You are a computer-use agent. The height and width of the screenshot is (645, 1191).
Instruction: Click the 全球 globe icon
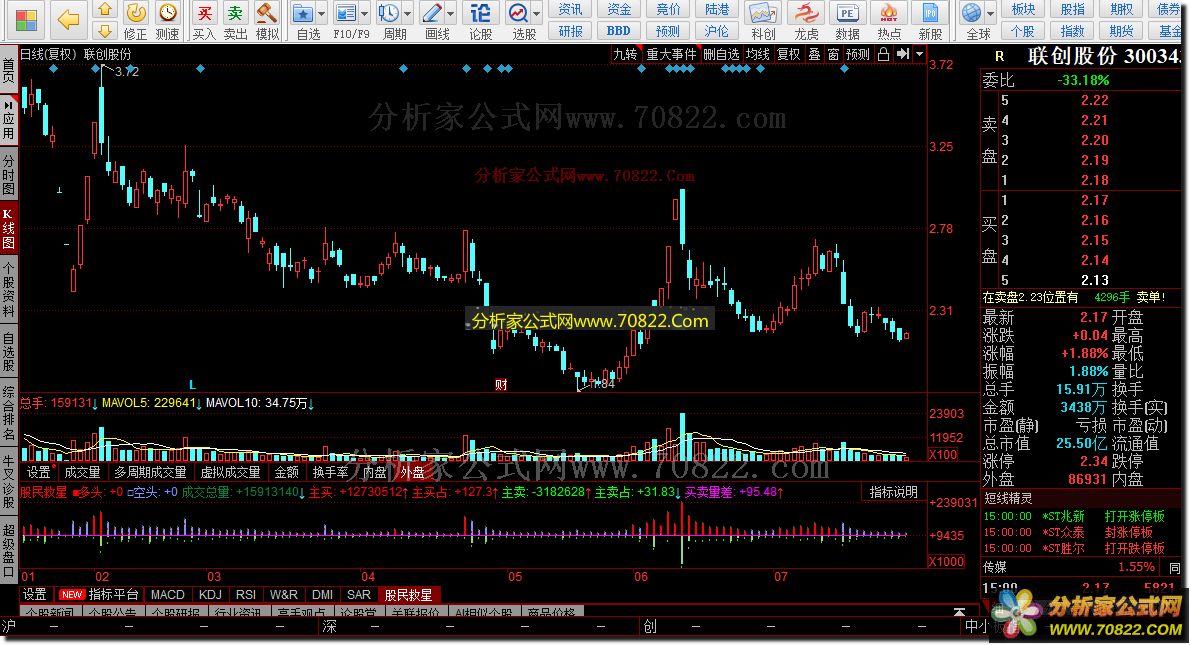click(x=971, y=13)
